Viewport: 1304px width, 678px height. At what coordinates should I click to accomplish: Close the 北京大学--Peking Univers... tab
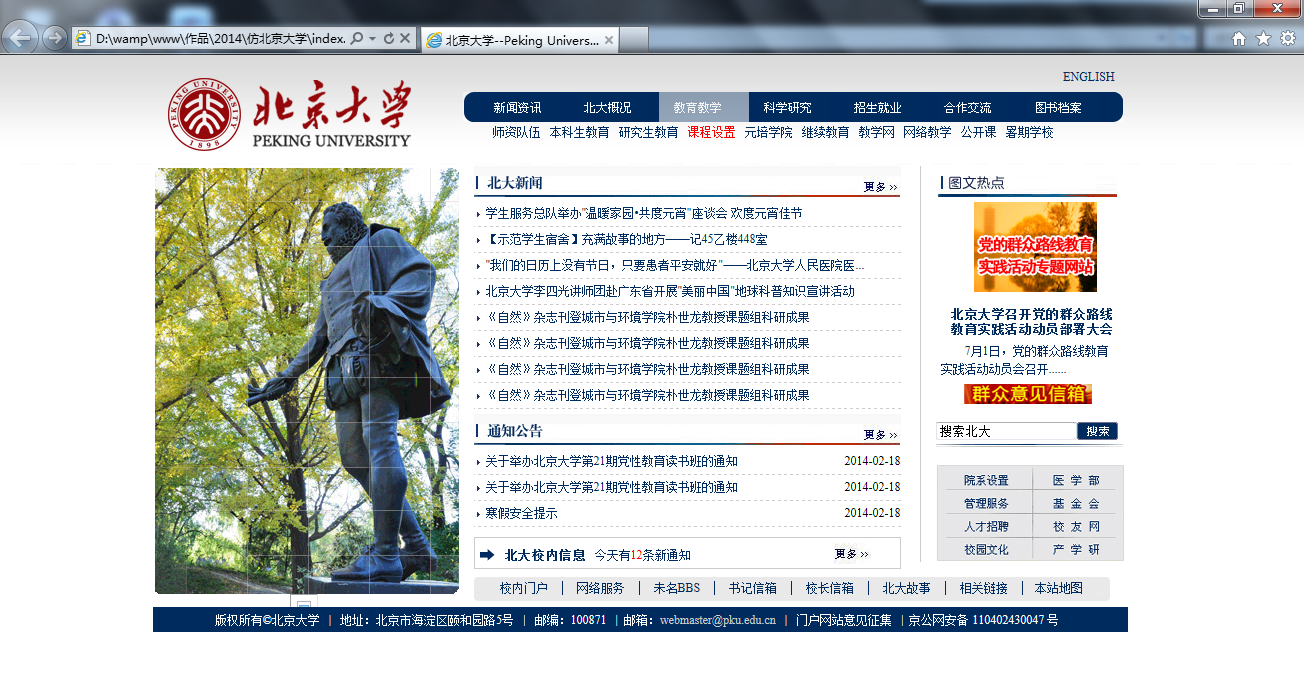[x=609, y=40]
